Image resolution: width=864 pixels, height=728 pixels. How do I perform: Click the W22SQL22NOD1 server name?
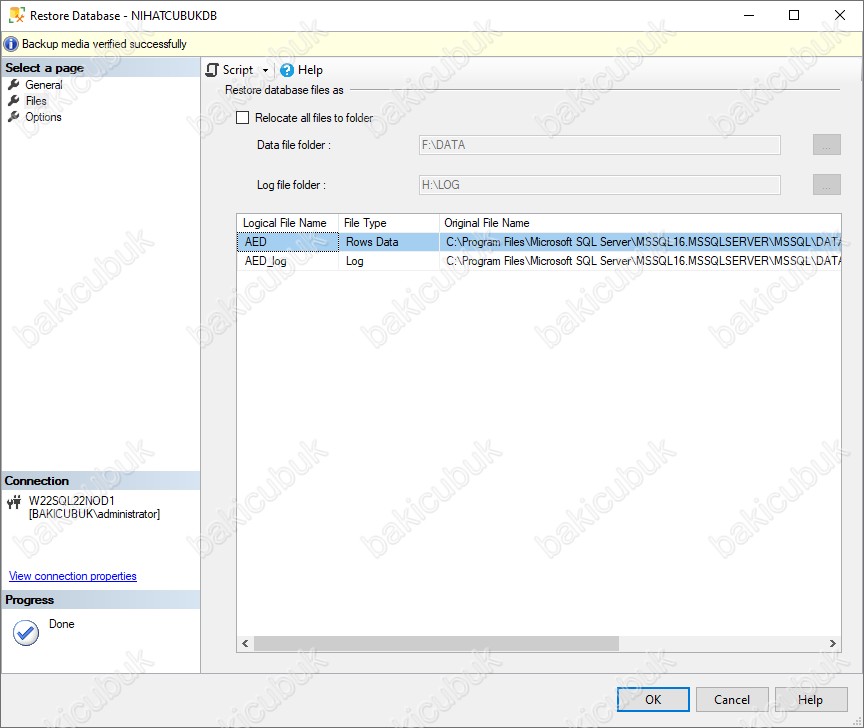pyautogui.click(x=72, y=501)
